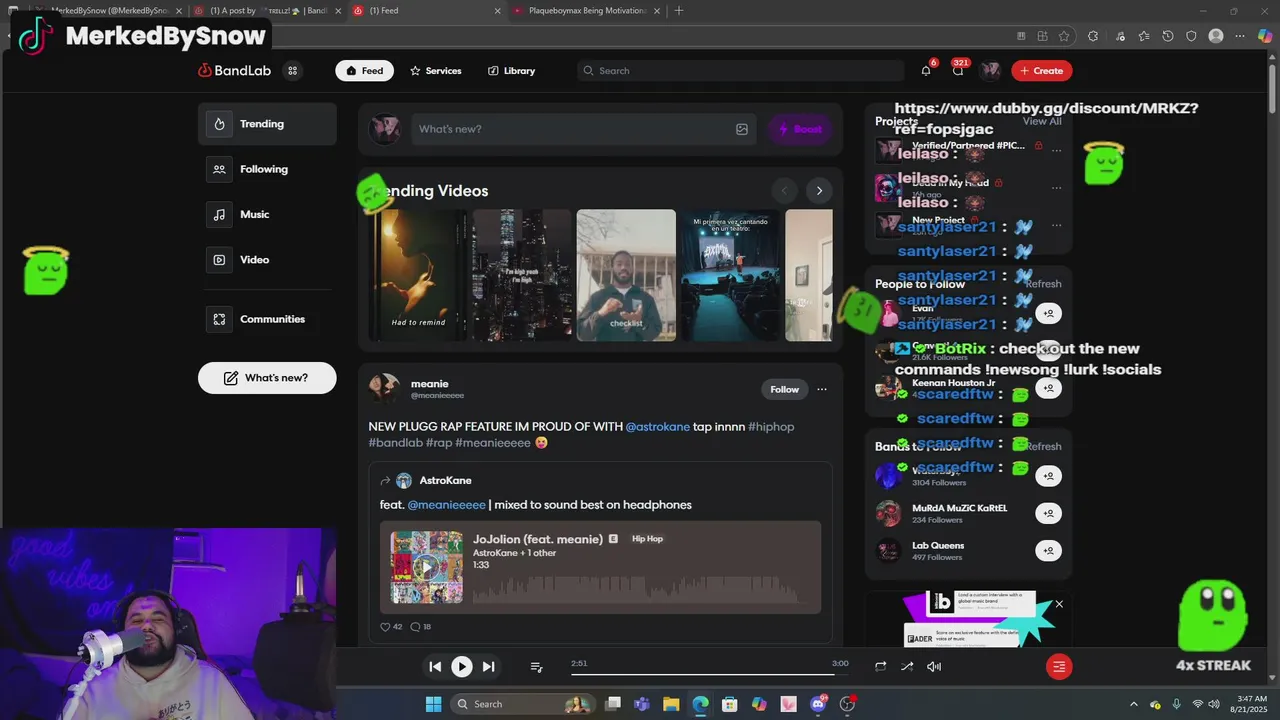Screen dimensions: 1280x720
Task: Attach image to new post
Action: [x=742, y=129]
